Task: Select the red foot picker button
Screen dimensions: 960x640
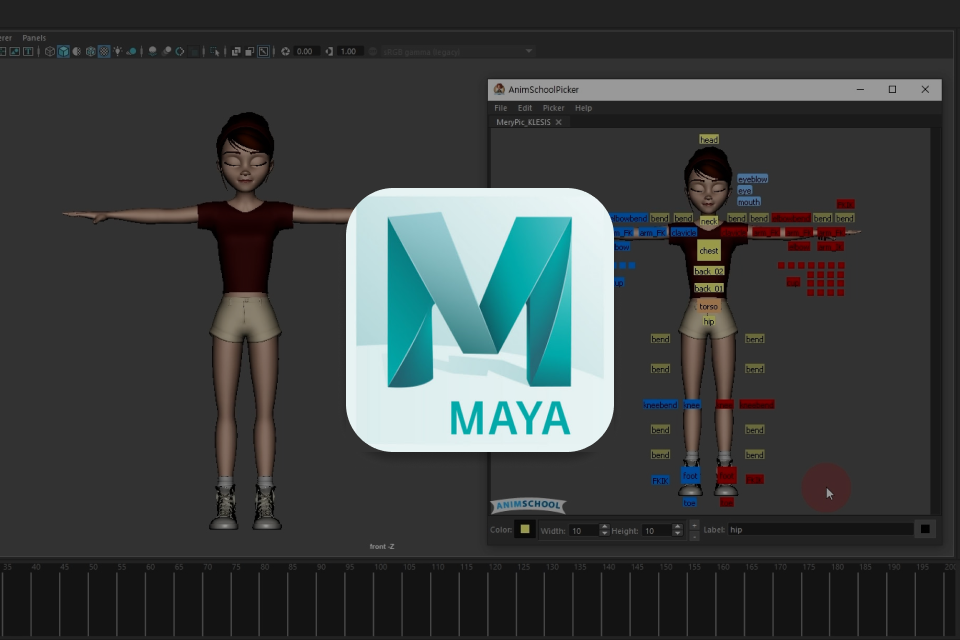Action: coord(726,475)
